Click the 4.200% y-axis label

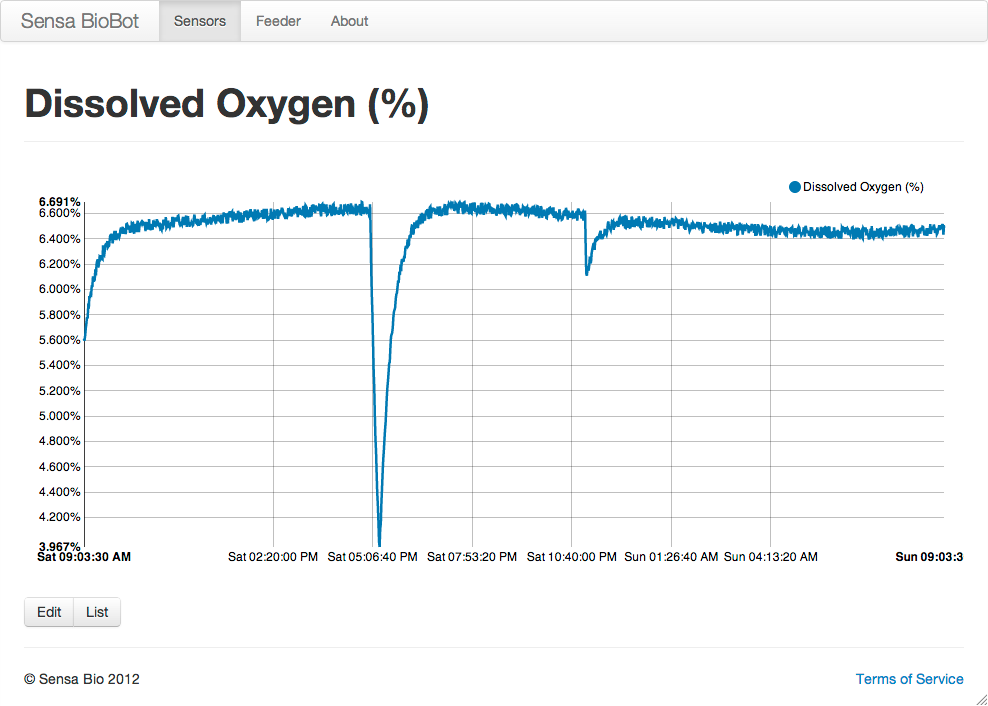point(60,517)
